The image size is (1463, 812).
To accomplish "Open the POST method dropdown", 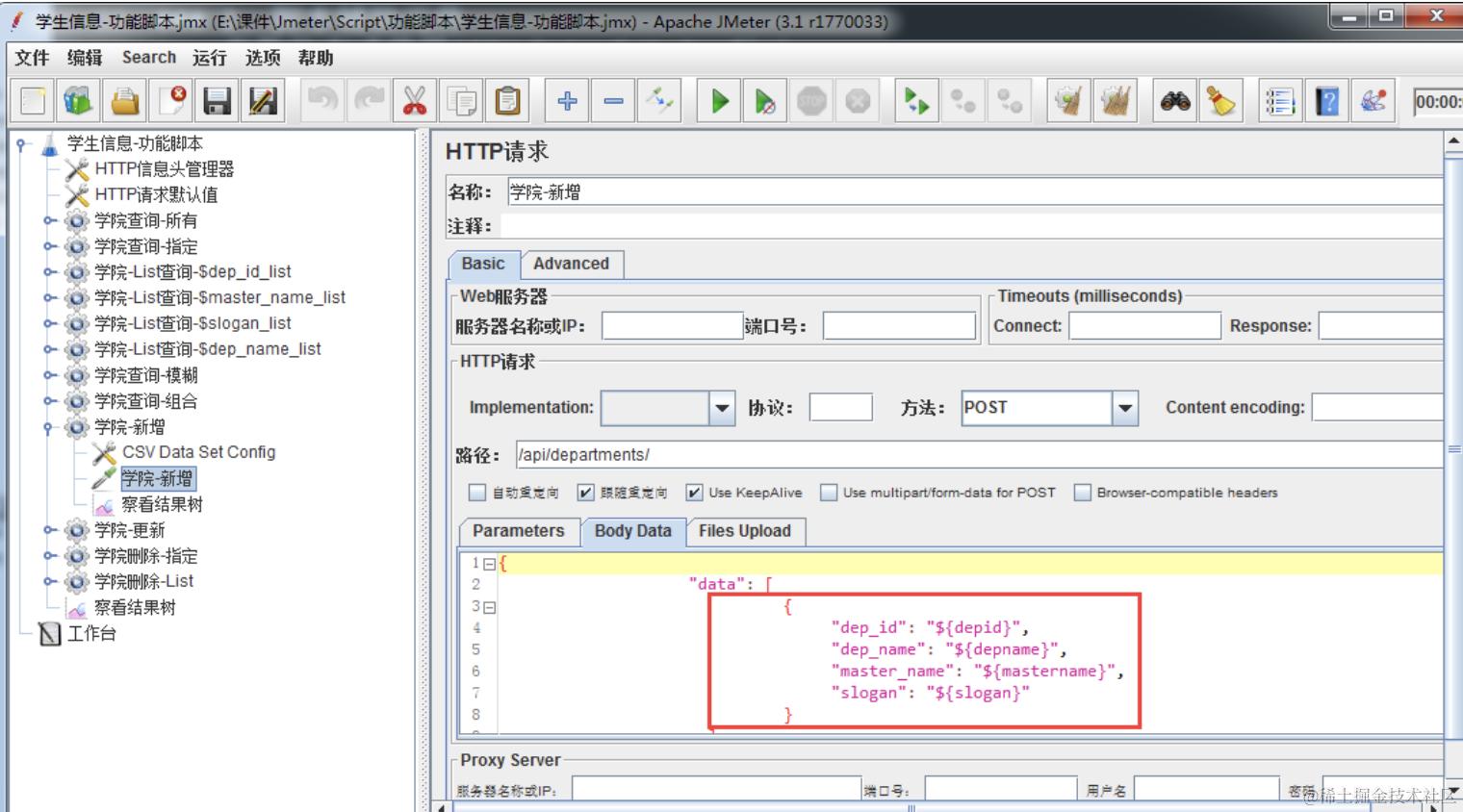I will 1125,408.
